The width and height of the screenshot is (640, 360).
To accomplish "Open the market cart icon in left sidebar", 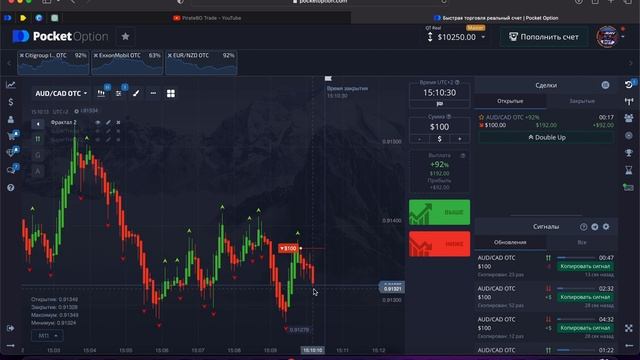I will 11,136.
